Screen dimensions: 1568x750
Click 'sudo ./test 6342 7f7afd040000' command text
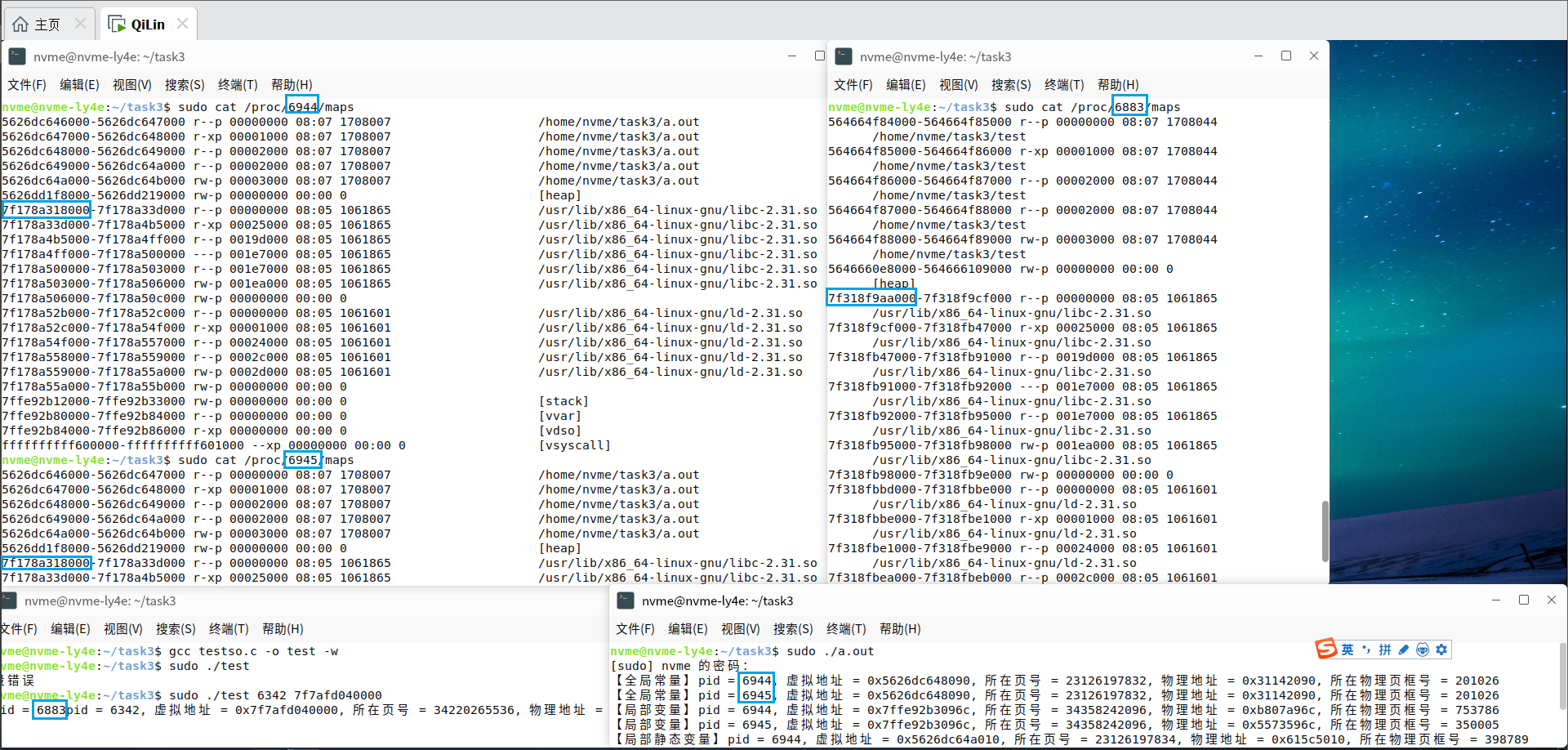[275, 695]
